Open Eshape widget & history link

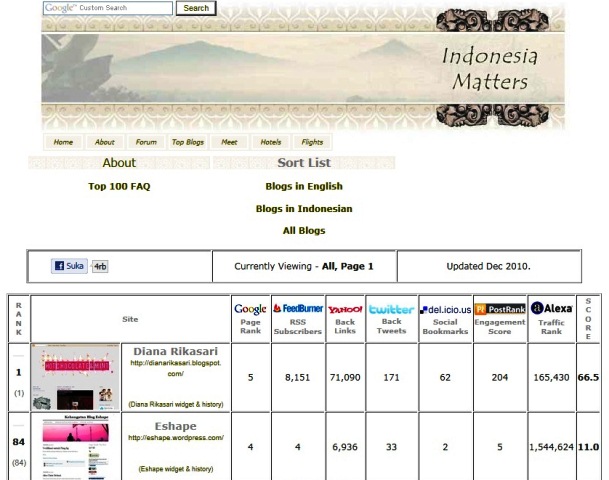176,469
